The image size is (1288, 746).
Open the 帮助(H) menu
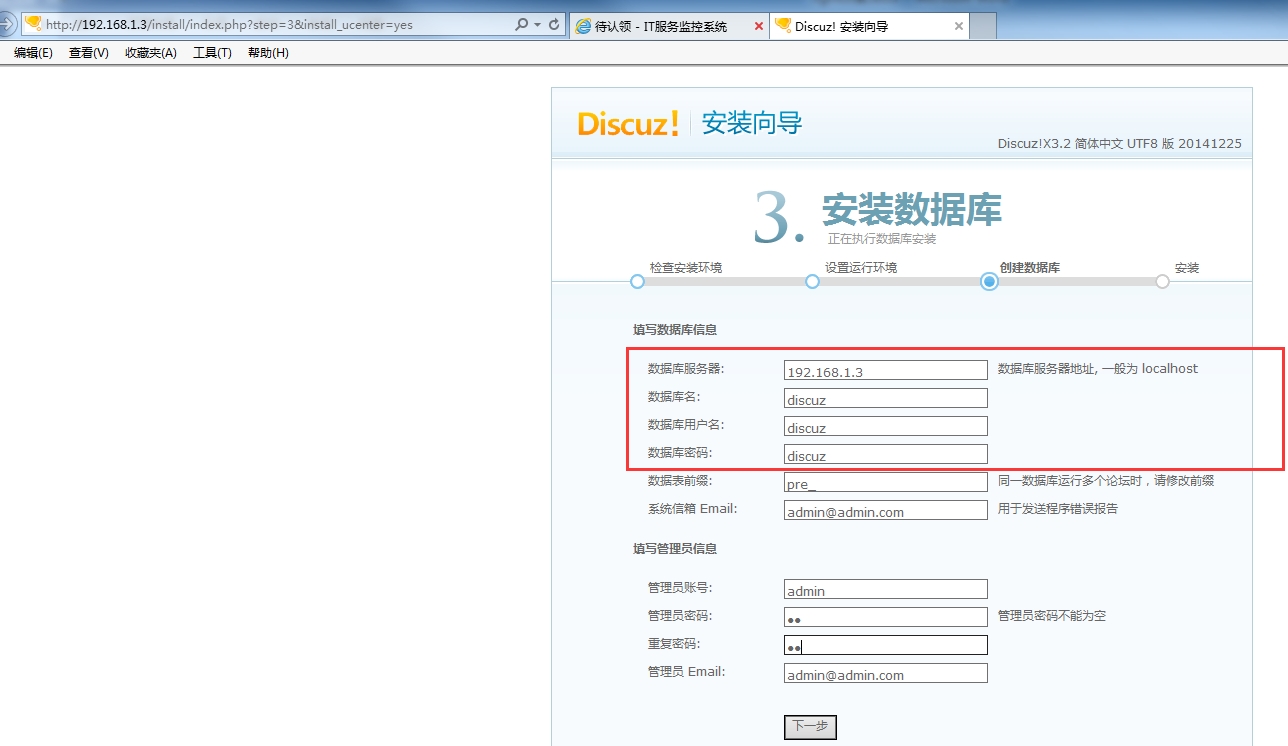pyautogui.click(x=268, y=53)
